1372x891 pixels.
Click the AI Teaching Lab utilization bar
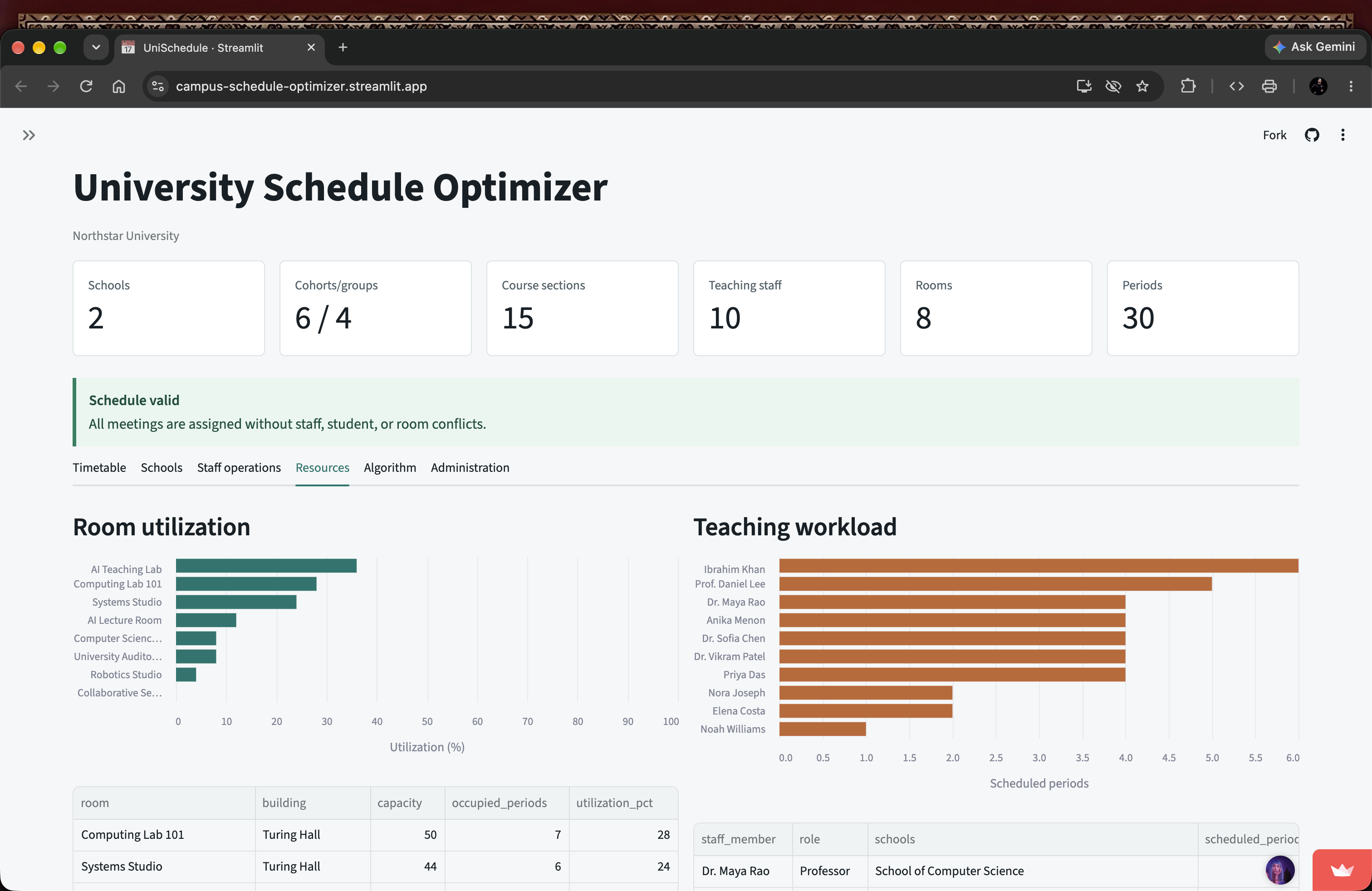pyautogui.click(x=266, y=565)
